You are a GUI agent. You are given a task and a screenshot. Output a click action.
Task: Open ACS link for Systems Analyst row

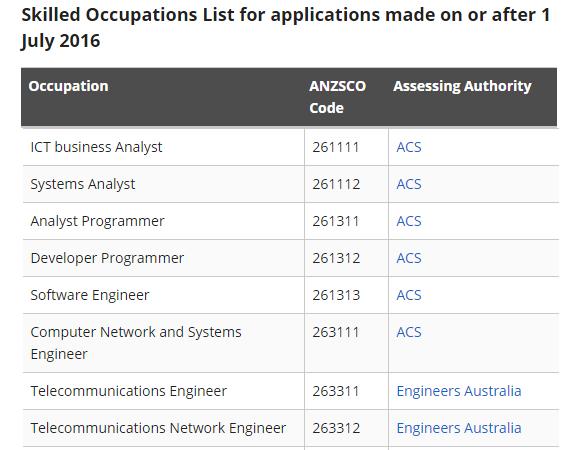(x=408, y=184)
